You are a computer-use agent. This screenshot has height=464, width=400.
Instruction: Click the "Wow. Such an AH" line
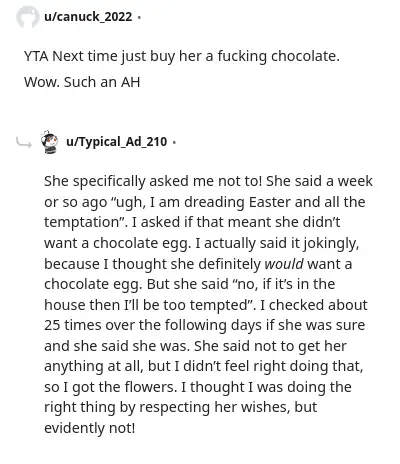pos(82,82)
